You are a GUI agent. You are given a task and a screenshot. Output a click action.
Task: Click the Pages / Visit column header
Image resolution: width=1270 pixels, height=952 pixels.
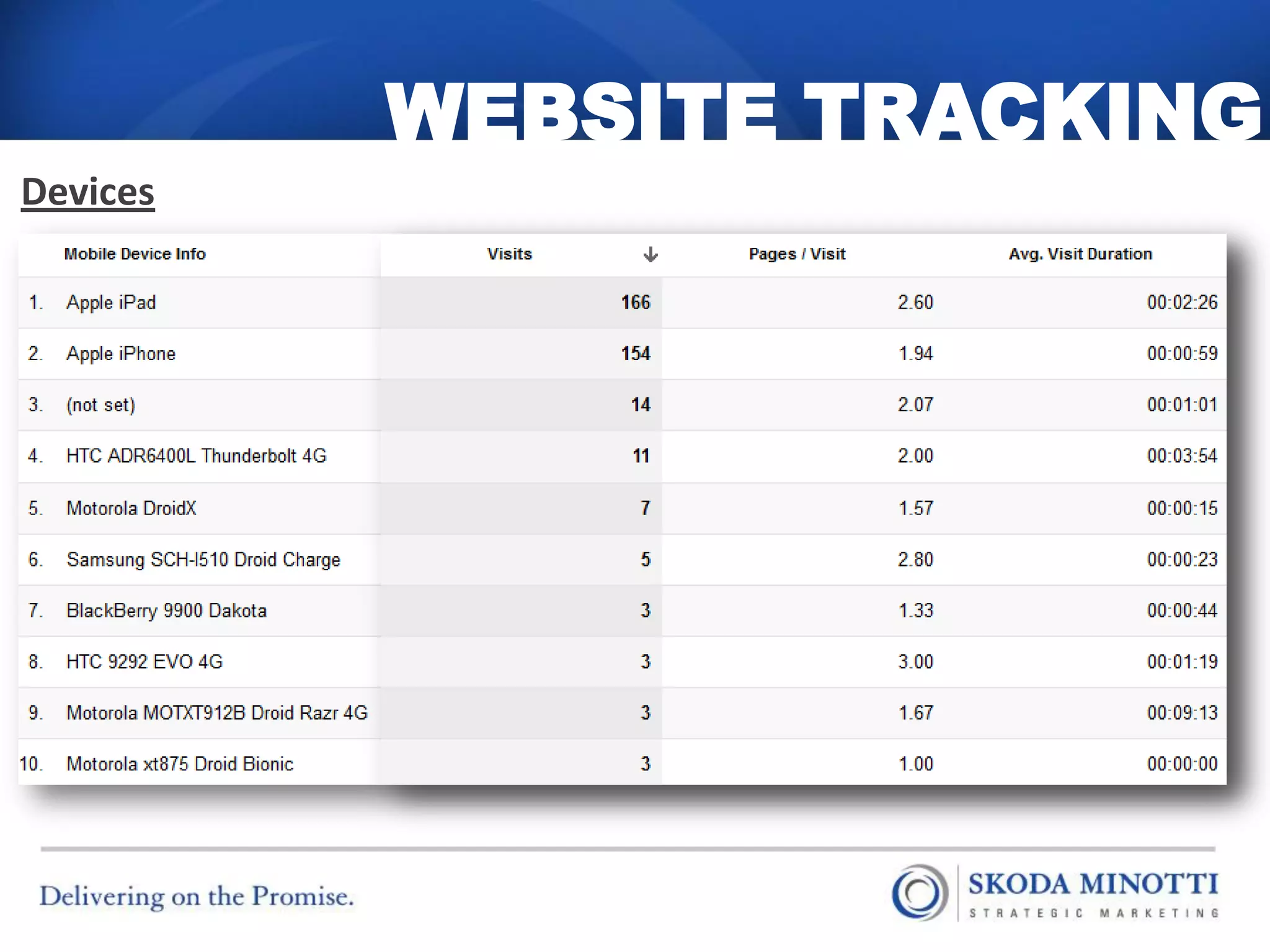click(x=797, y=254)
